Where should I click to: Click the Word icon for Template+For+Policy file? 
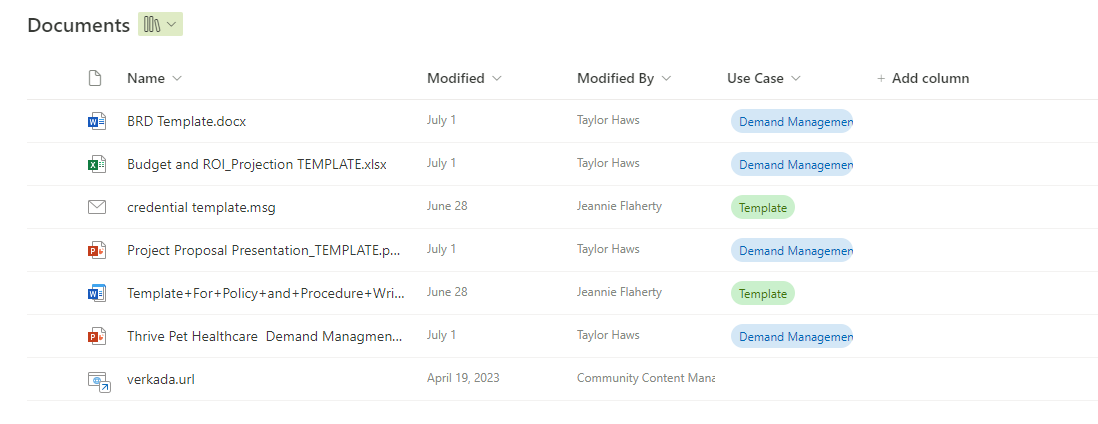pos(96,293)
